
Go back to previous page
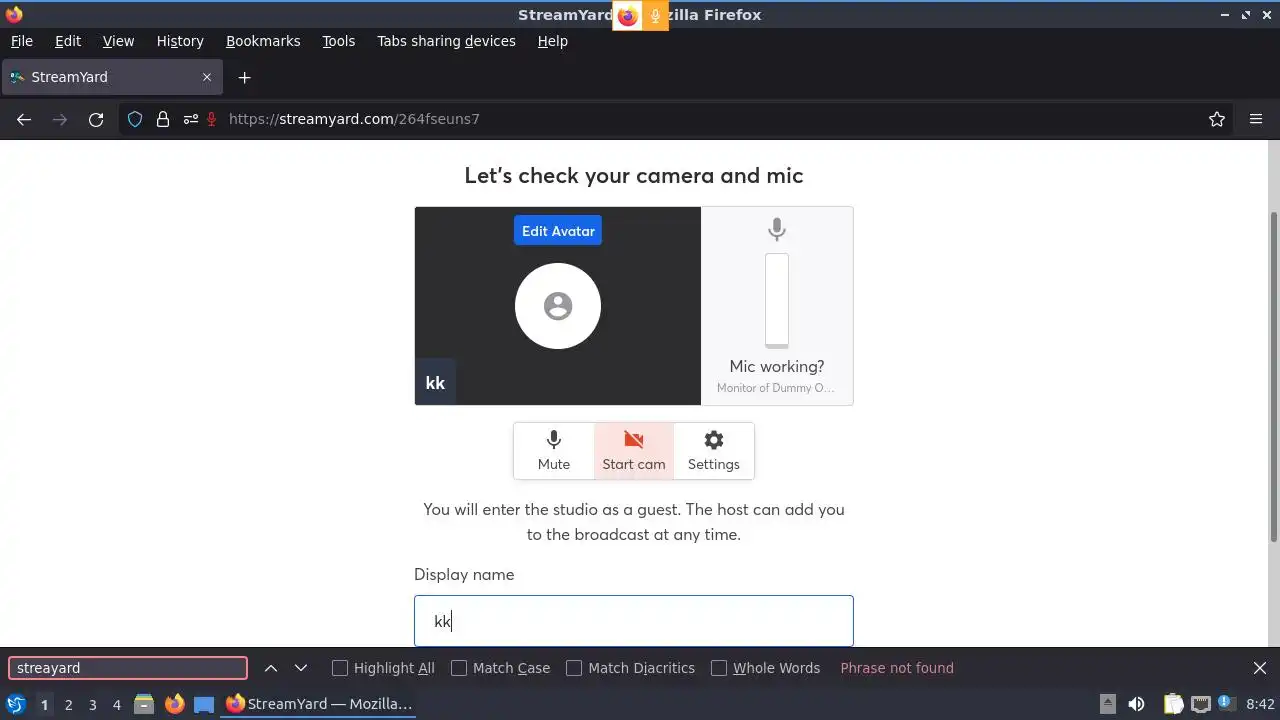(x=24, y=119)
